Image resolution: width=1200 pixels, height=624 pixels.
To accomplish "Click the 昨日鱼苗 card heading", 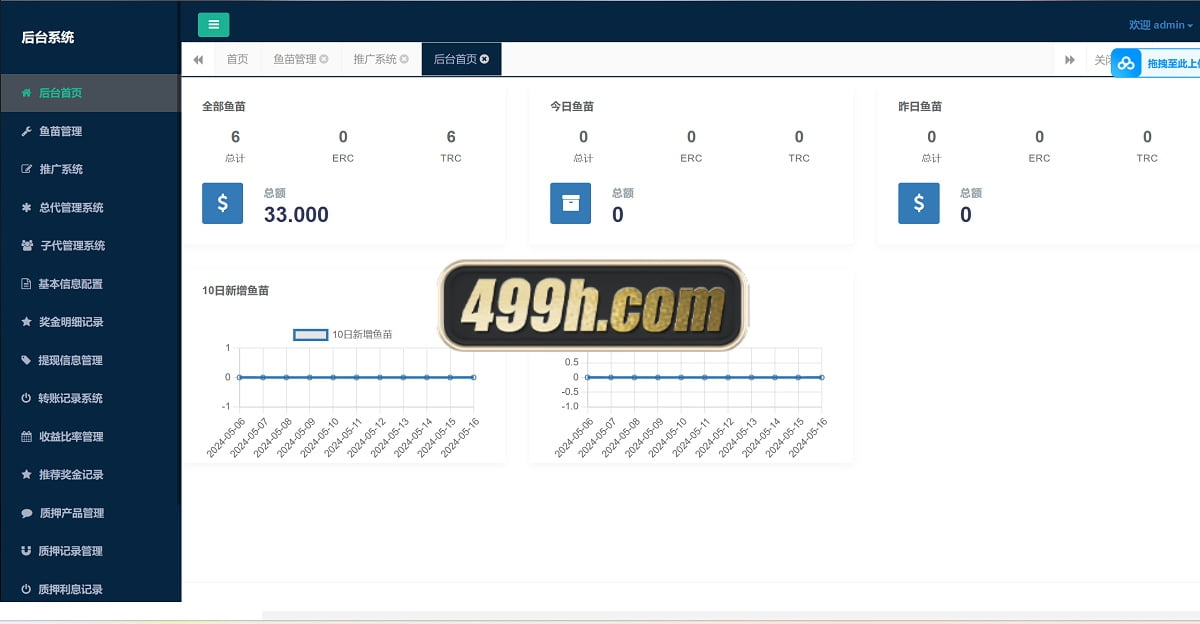I will pos(918,106).
